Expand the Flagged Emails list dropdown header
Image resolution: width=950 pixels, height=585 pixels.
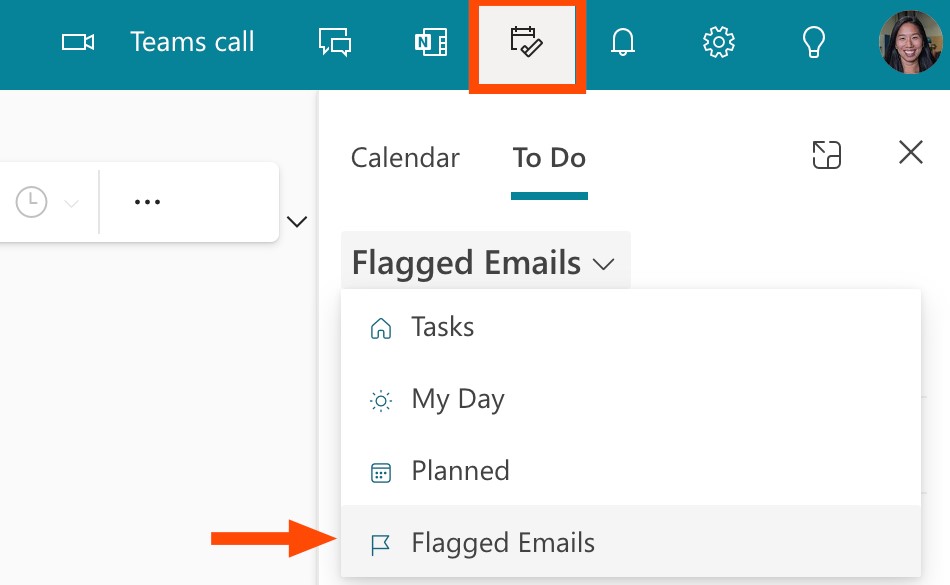coord(486,262)
